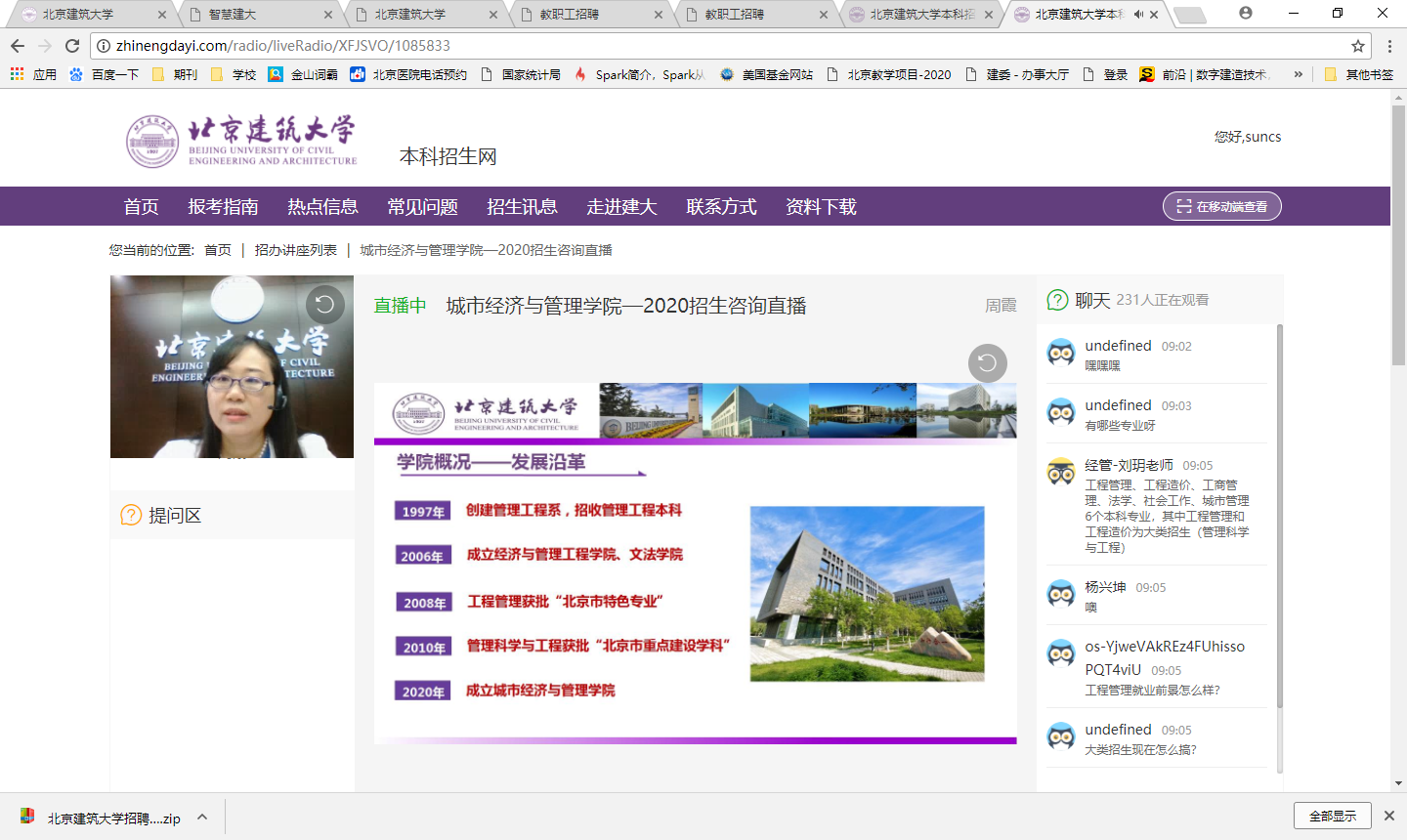
Task: Mute the audio-playing tab speaker icon
Action: coord(1138,15)
